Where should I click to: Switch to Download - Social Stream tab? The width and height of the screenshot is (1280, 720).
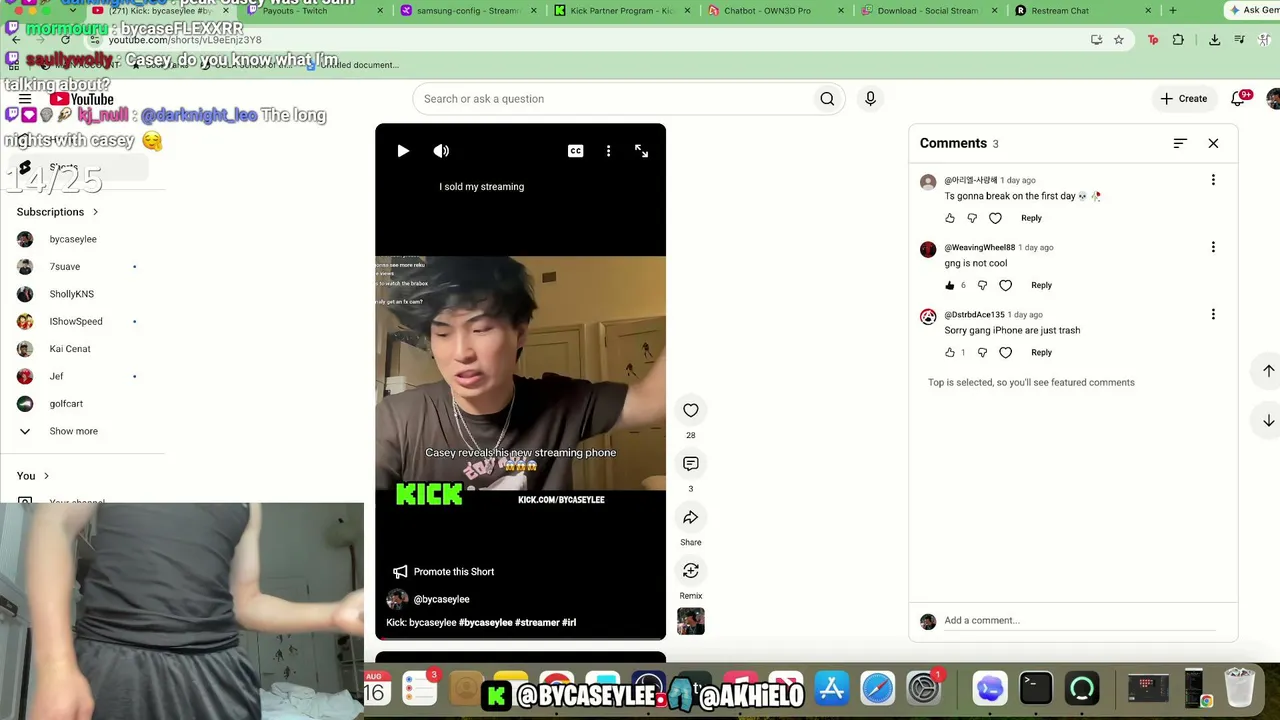coord(929,11)
